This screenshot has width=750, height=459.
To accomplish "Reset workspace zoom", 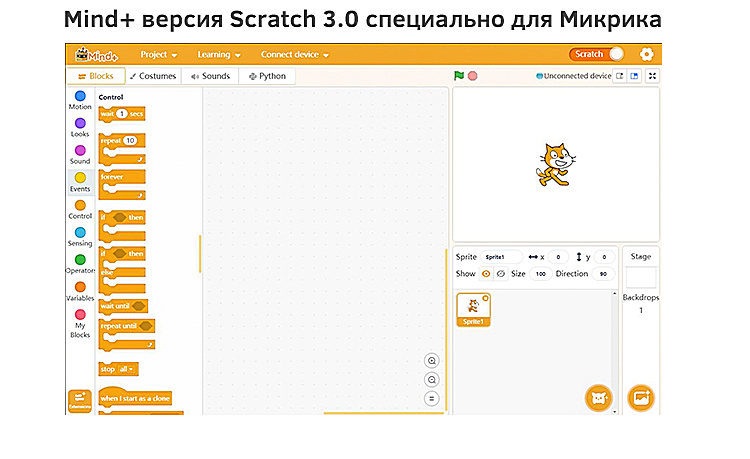I will (x=431, y=398).
